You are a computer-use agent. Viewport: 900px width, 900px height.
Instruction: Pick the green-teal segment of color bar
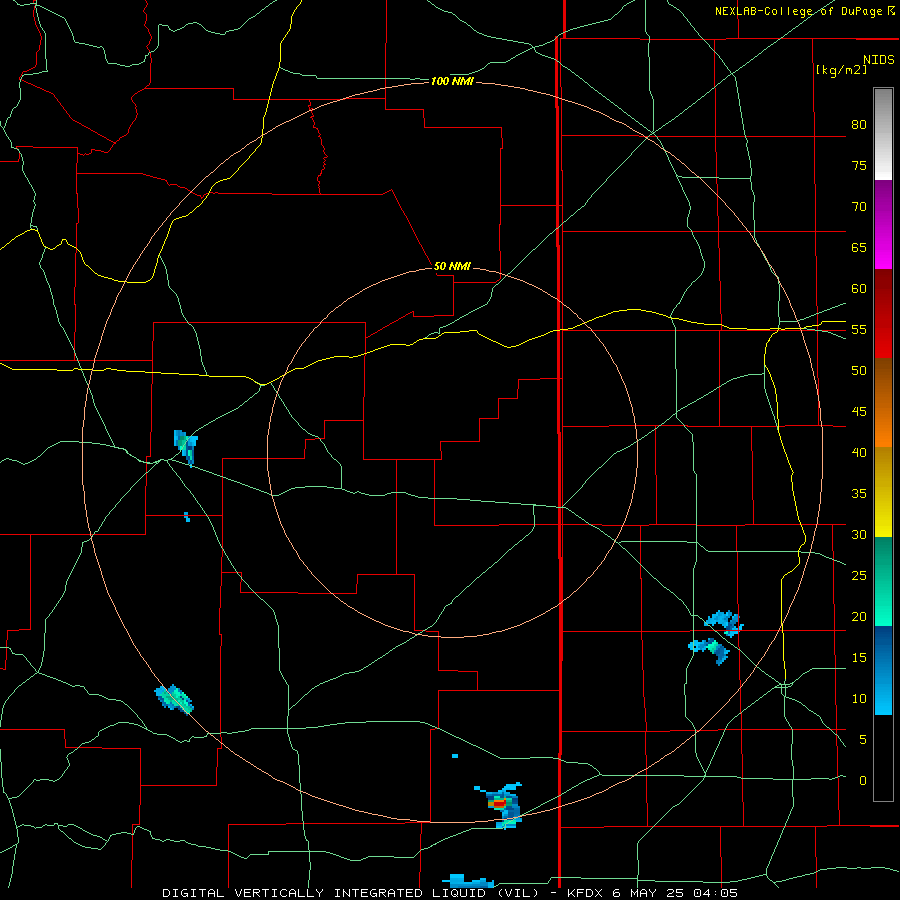click(883, 581)
